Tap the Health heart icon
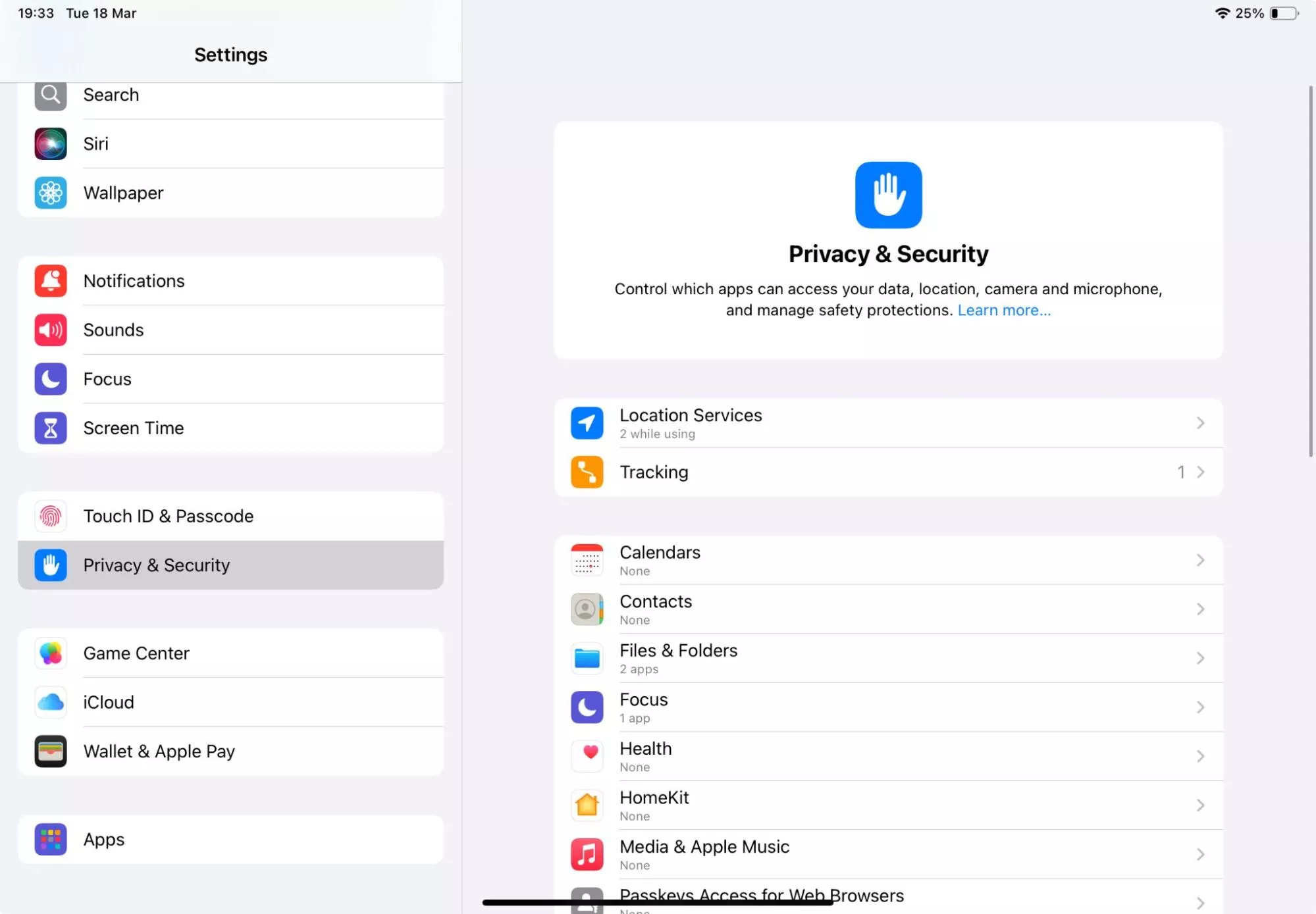The image size is (1316, 914). click(x=587, y=757)
